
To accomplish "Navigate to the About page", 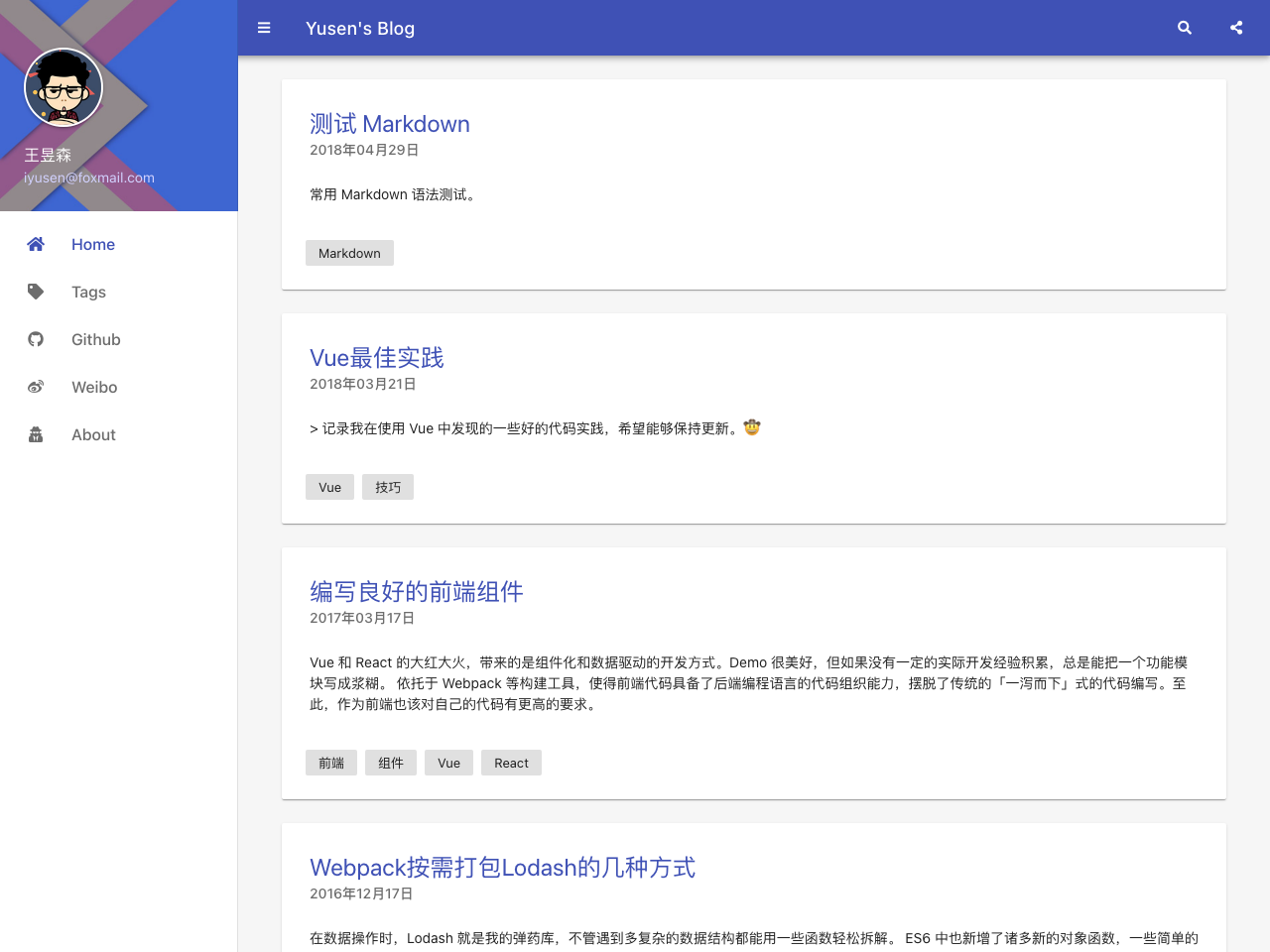I will 93,434.
